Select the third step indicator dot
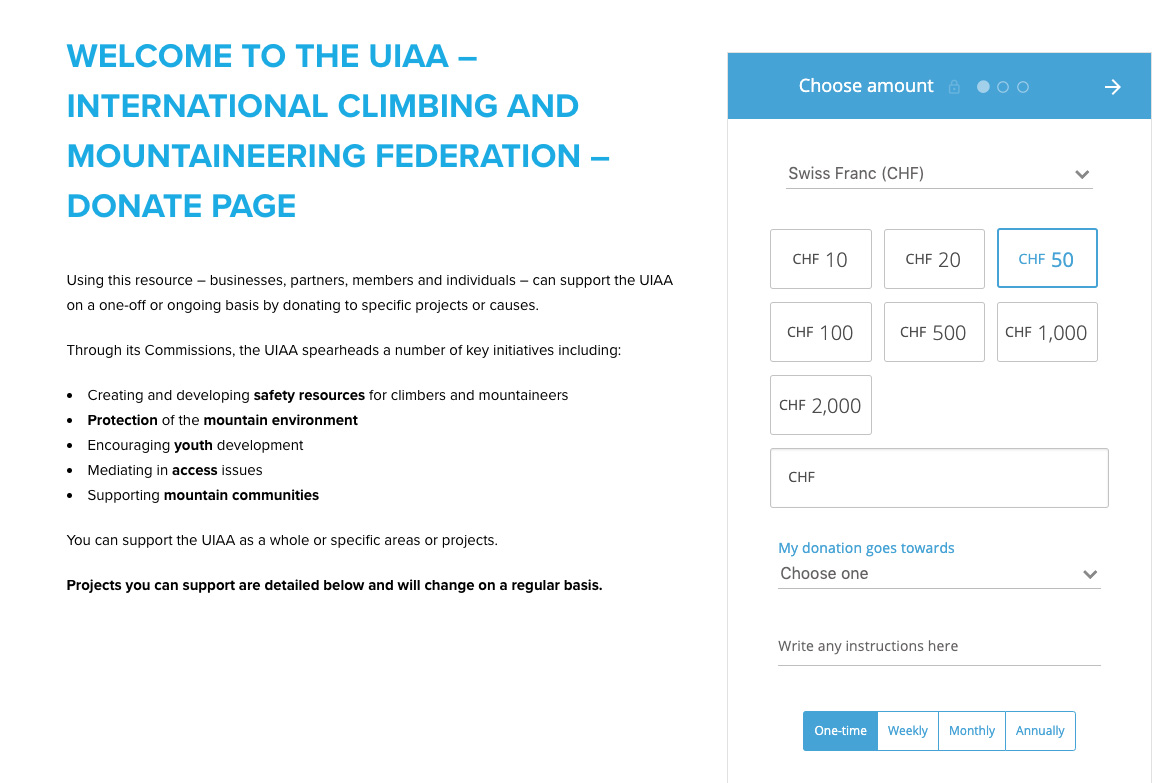The width and height of the screenshot is (1174, 783). (x=1023, y=87)
